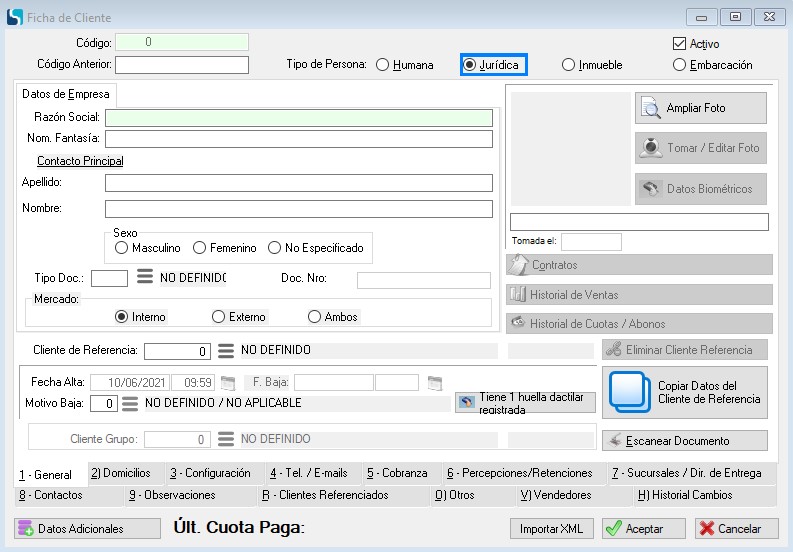Screen dimensions: 793x552
Task: Select the Humana person type option
Action: click(x=383, y=65)
